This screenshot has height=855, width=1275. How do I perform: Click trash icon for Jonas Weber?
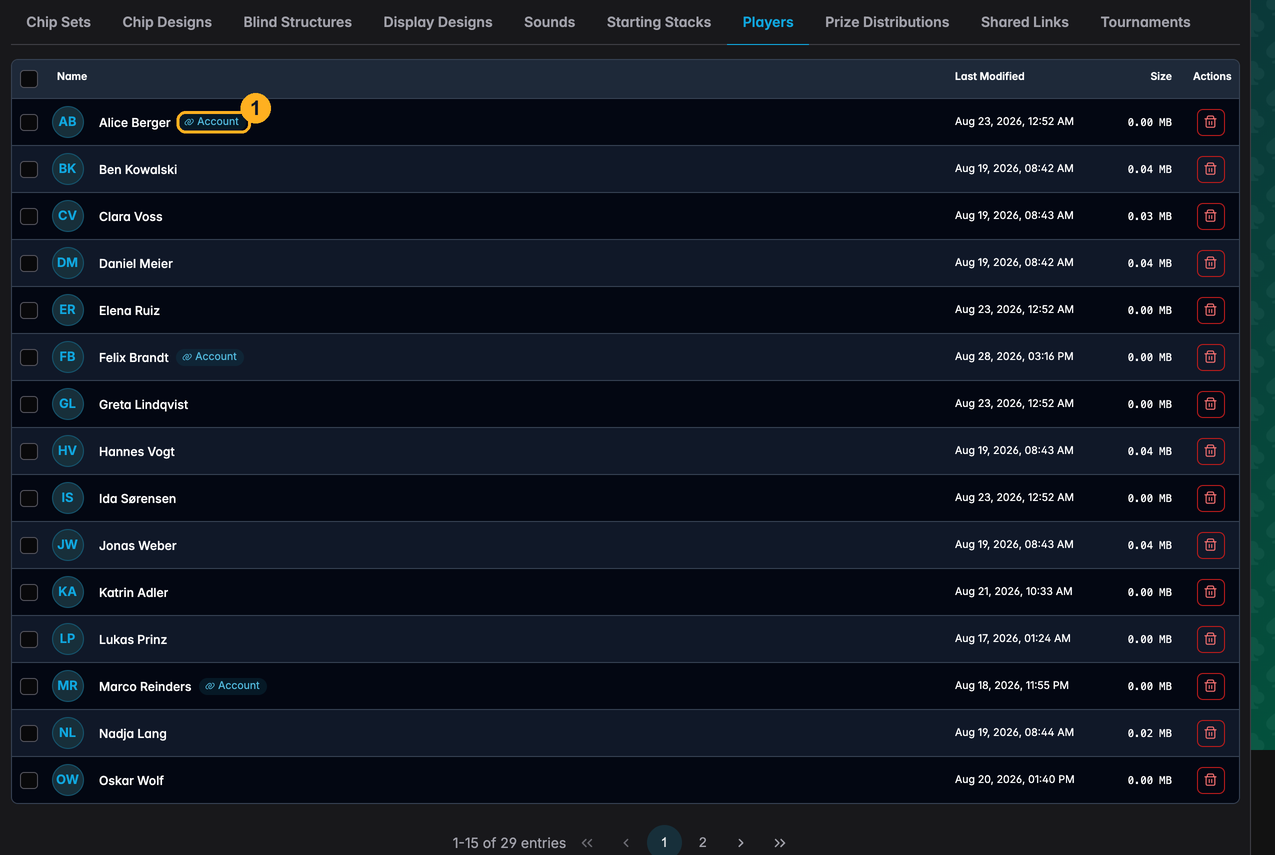click(x=1210, y=545)
